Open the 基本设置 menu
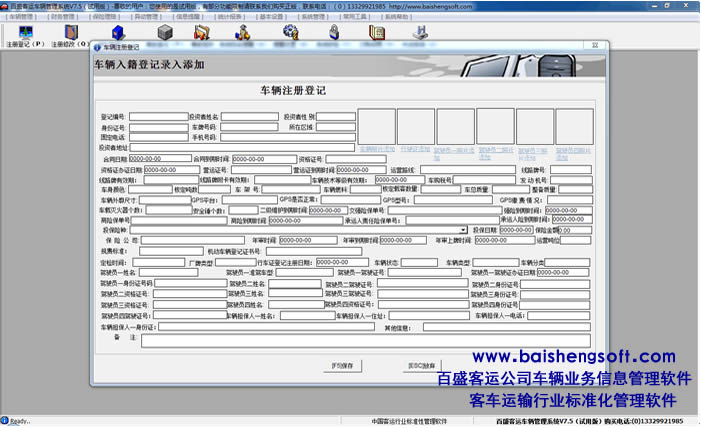 pos(271,17)
